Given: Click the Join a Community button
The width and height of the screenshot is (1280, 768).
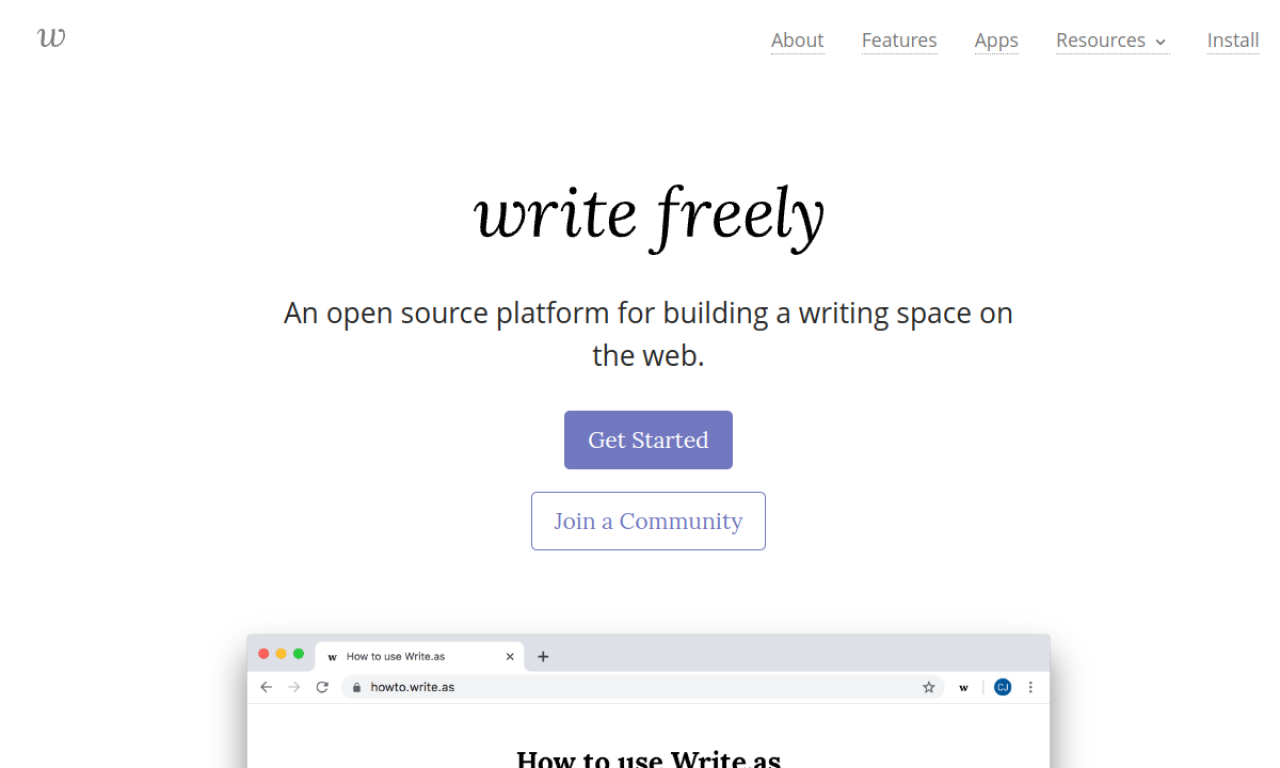Looking at the screenshot, I should click(648, 521).
